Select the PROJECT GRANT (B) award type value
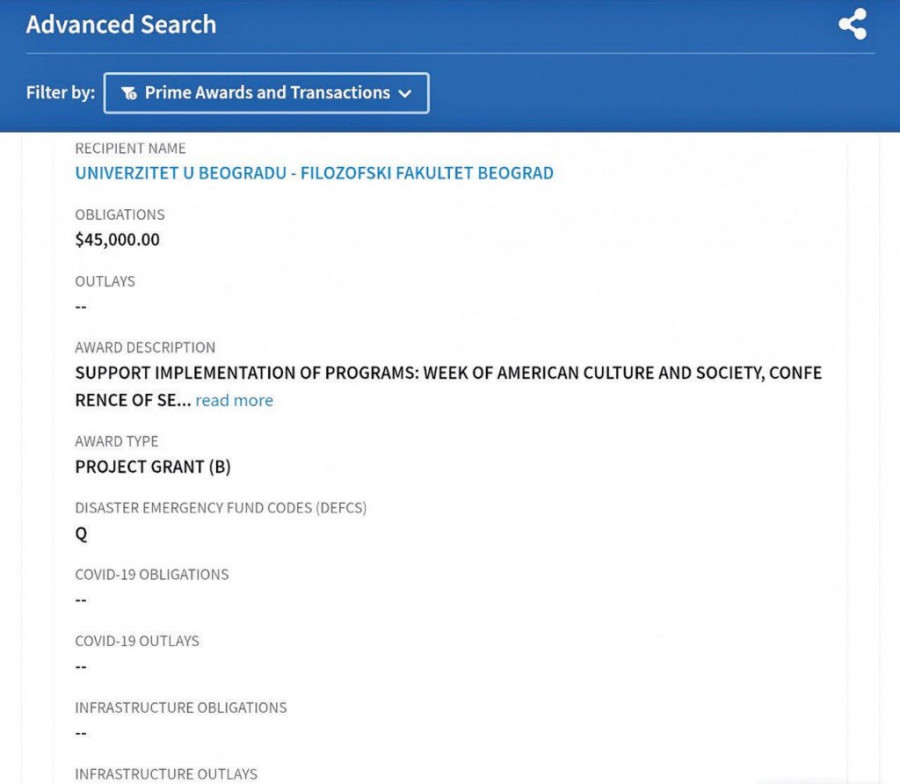900x784 pixels. coord(153,467)
